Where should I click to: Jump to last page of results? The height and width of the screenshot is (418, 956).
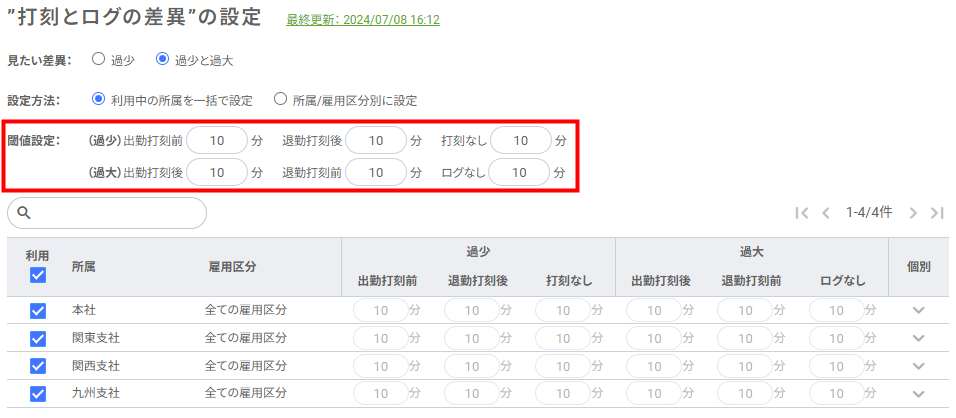pos(937,213)
